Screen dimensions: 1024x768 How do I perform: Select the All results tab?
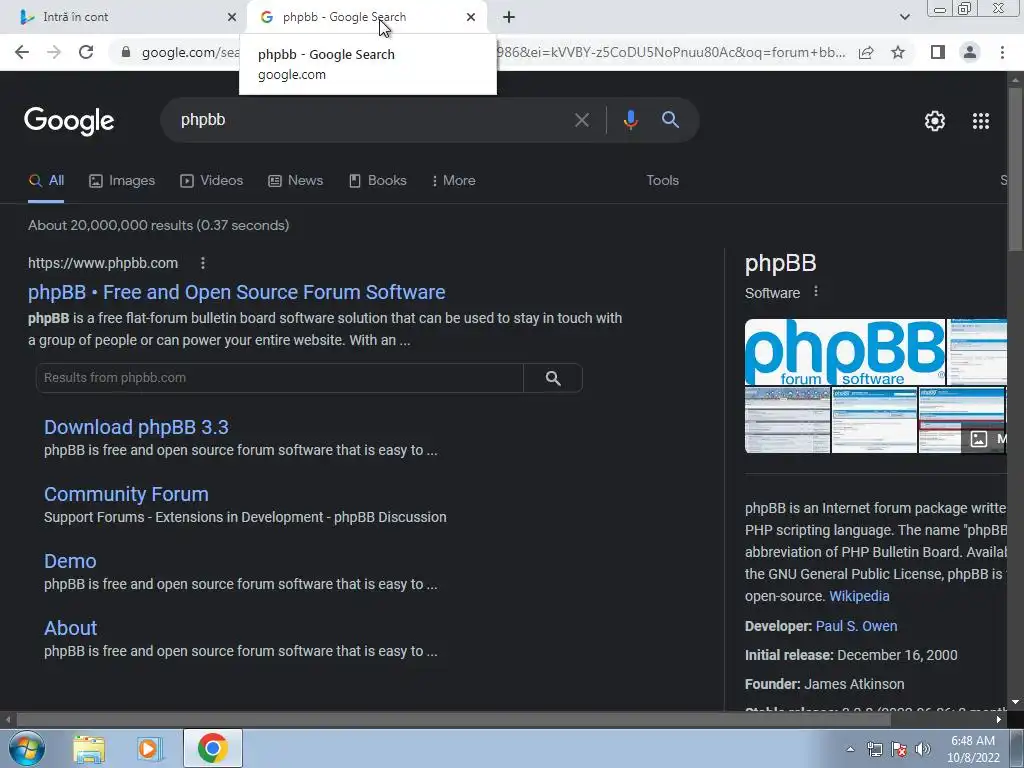tap(46, 181)
